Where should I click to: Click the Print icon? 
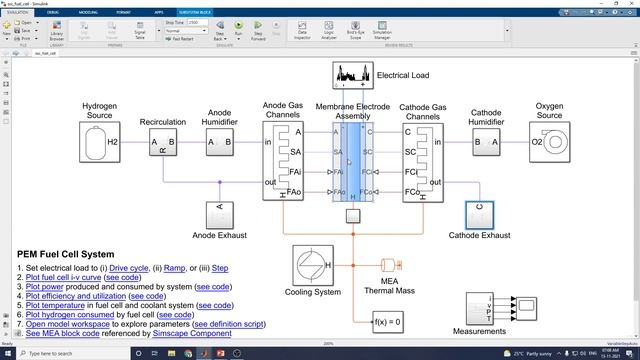pyautogui.click(x=17, y=38)
